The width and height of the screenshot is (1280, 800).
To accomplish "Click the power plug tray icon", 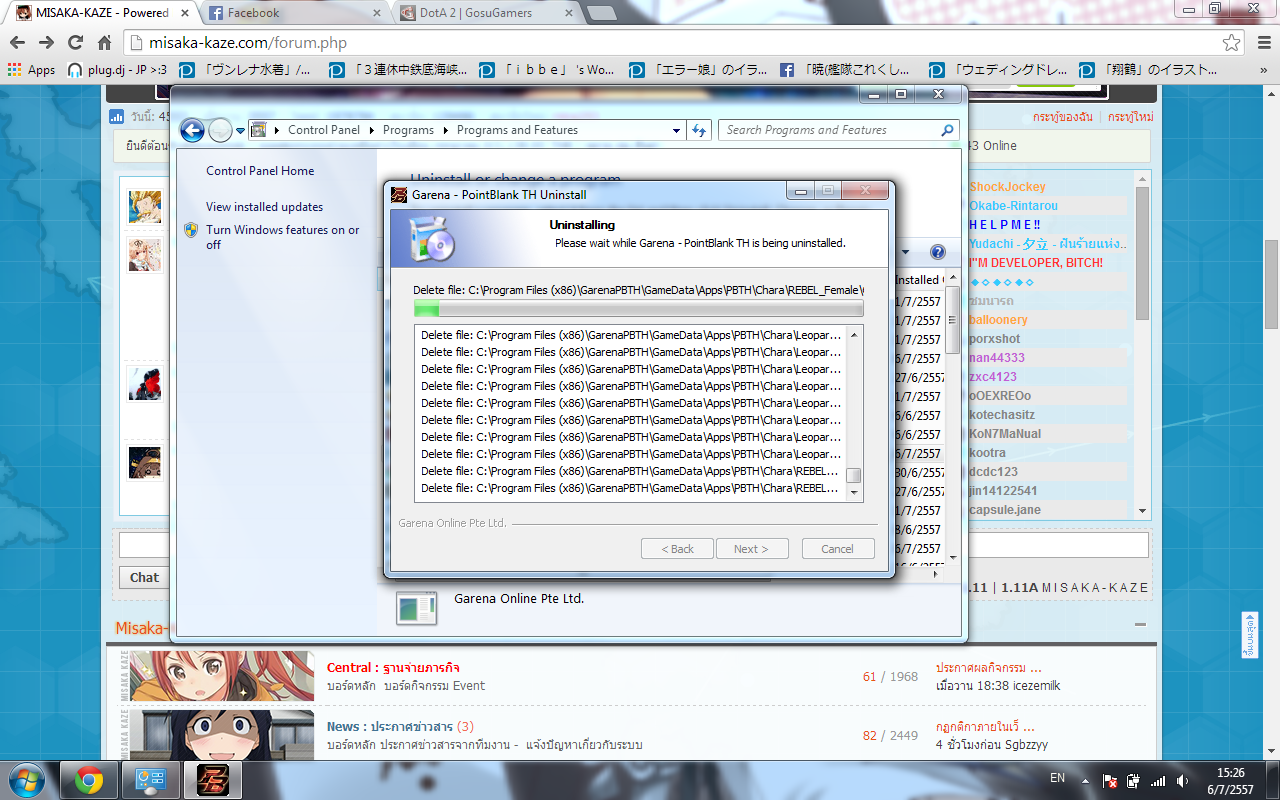I will (1134, 780).
